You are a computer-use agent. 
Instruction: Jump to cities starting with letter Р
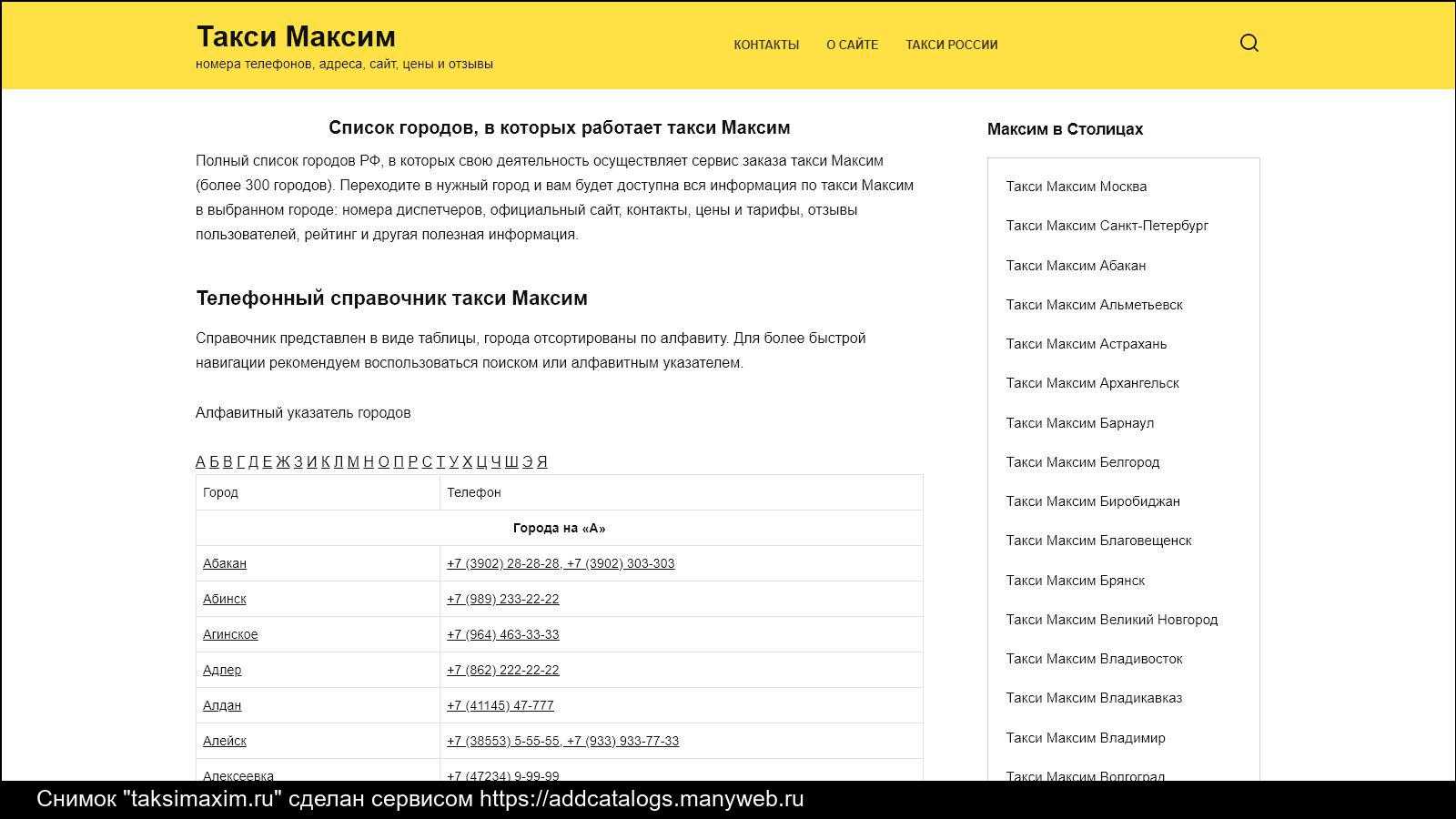click(412, 461)
